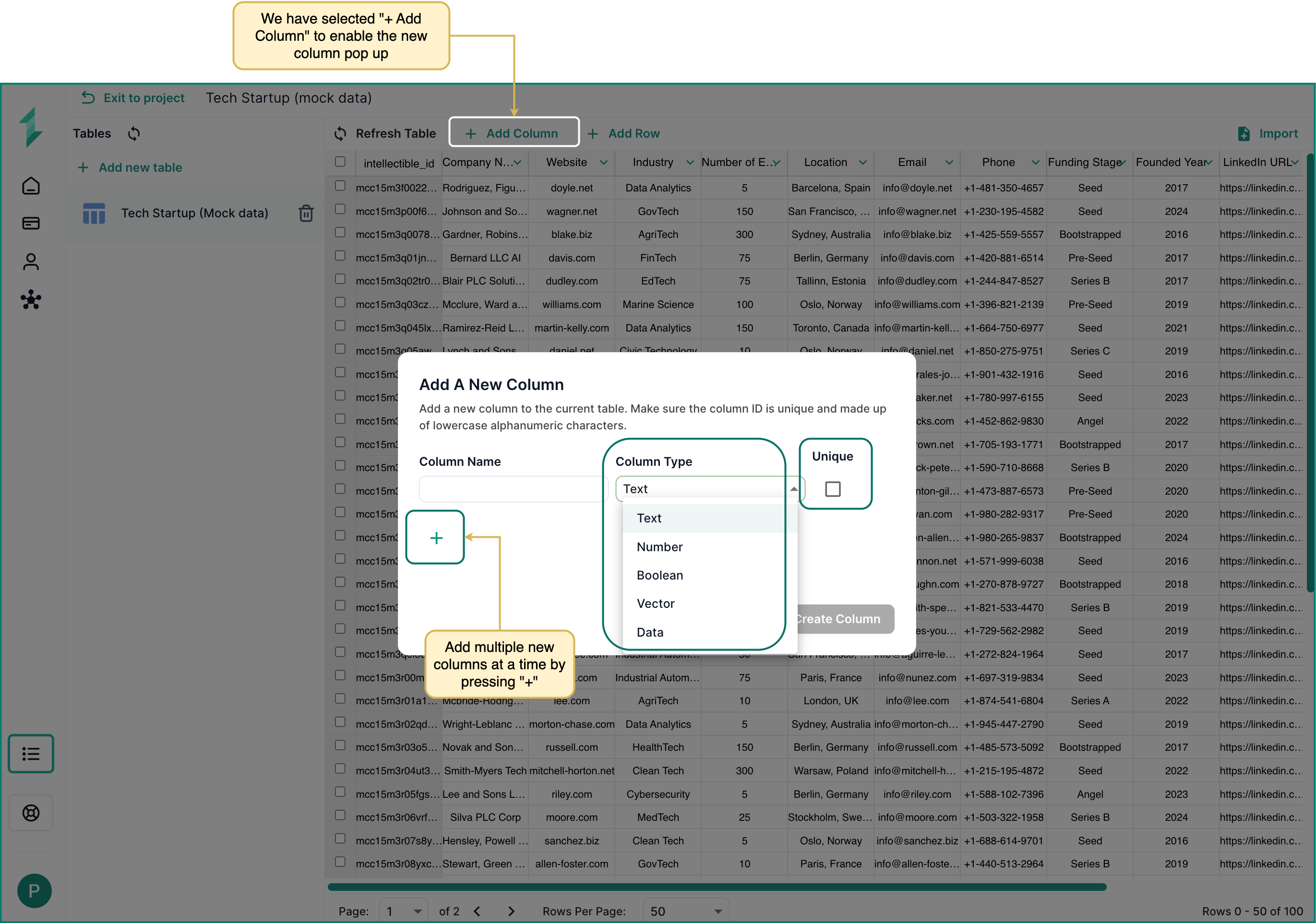Click the list view icon in sidebar
Image resolution: width=1316 pixels, height=923 pixels.
(31, 753)
